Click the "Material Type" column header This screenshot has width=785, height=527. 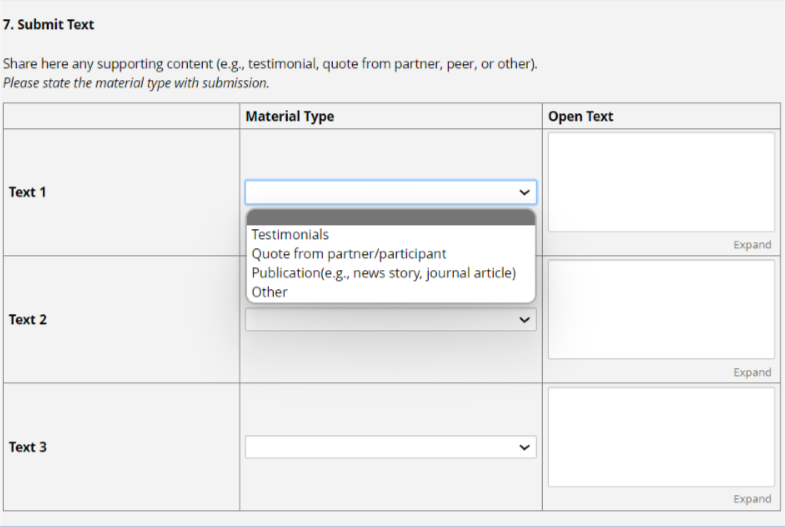pyautogui.click(x=290, y=116)
